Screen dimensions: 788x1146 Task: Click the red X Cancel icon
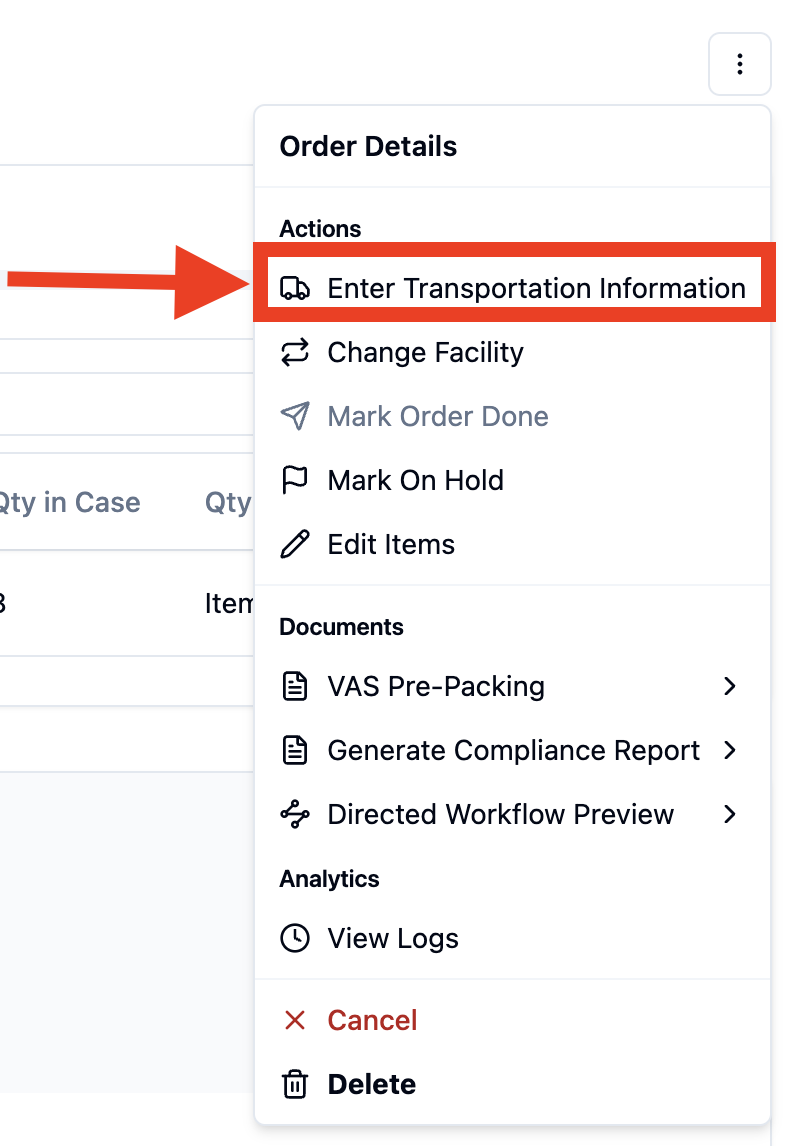tap(295, 1020)
